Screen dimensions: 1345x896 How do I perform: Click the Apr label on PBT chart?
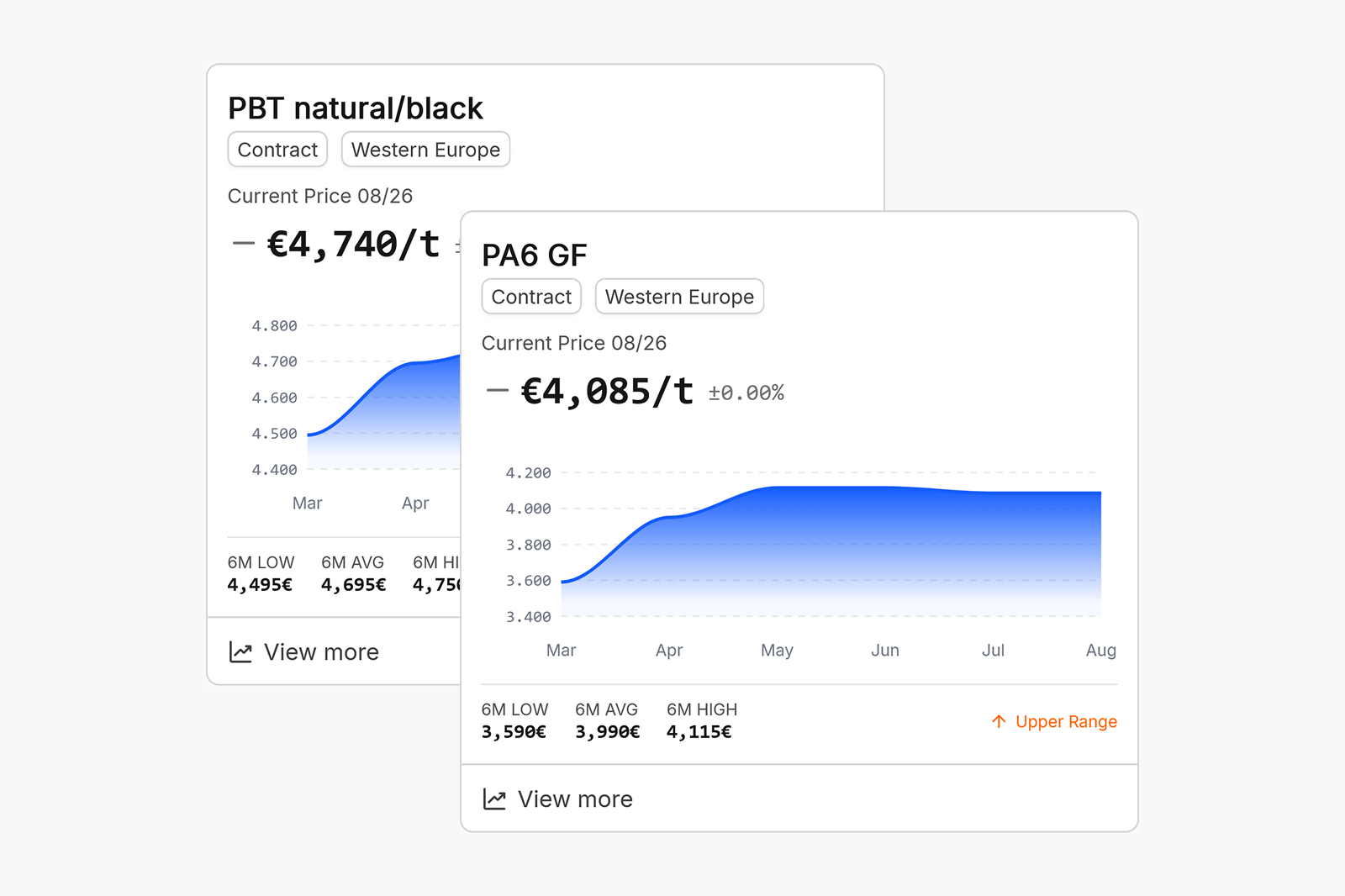415,503
